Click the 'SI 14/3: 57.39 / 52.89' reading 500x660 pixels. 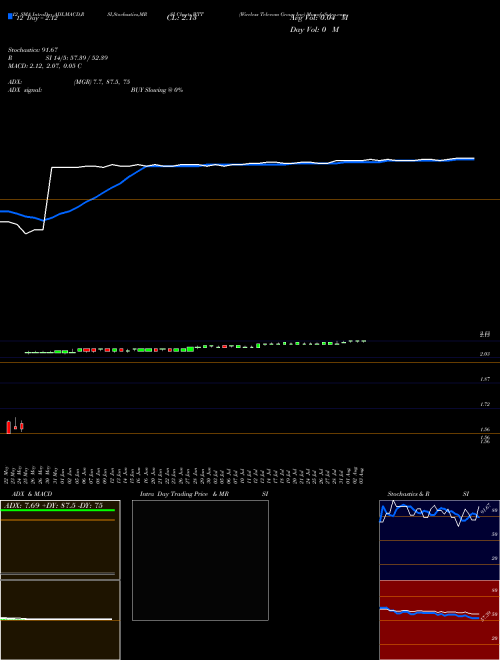[77, 58]
